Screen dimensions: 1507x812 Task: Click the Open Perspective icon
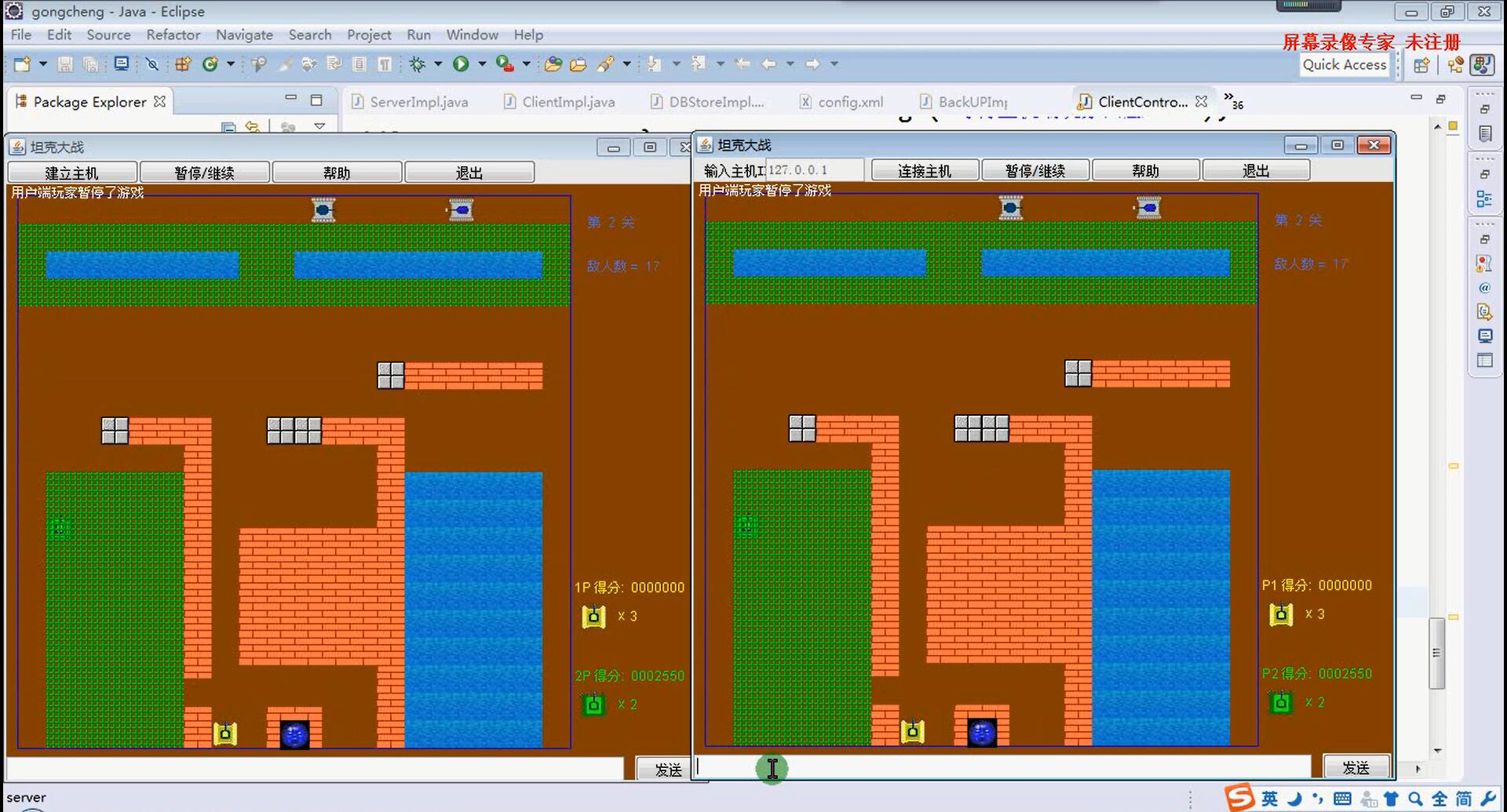(1421, 65)
